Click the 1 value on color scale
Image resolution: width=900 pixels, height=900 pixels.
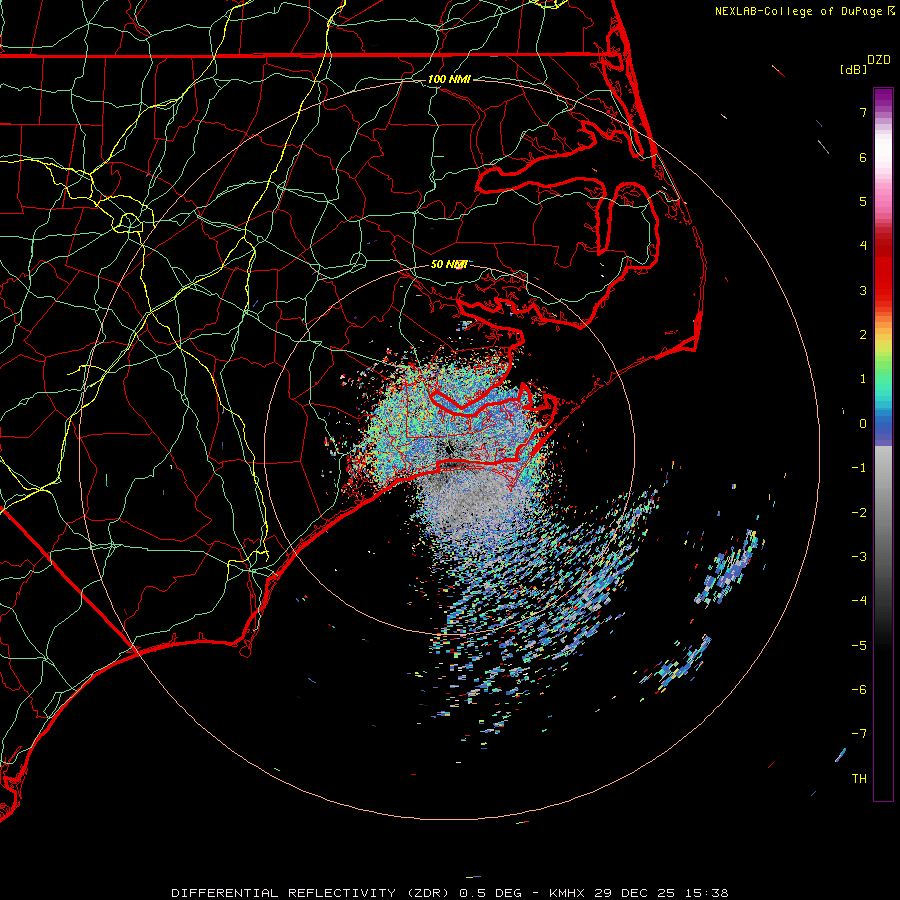pos(863,379)
